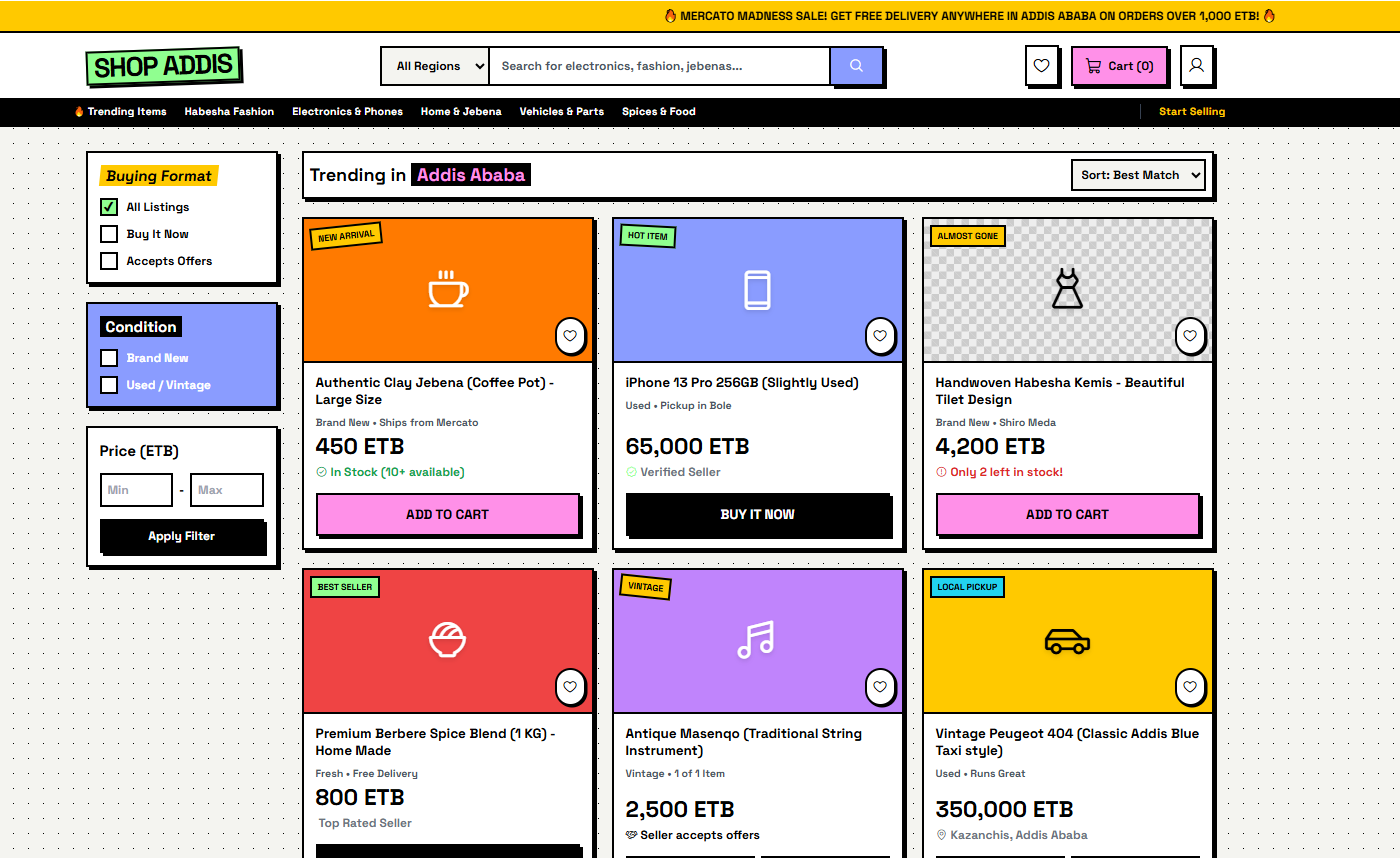This screenshot has height=858, width=1400.
Task: Open the user account icon
Action: pyautogui.click(x=1196, y=66)
